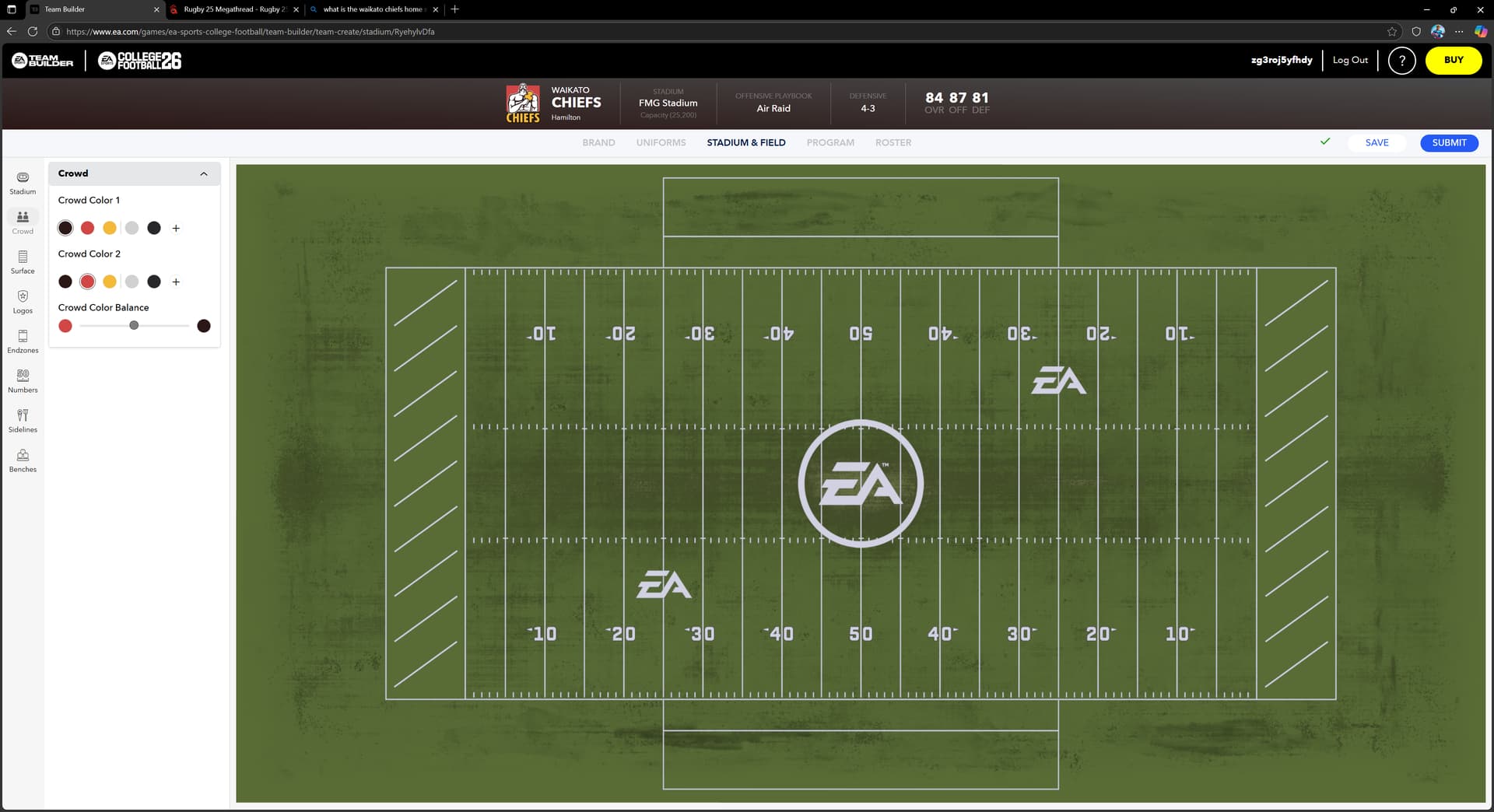Open browser settings ellipsis menu

1459,31
